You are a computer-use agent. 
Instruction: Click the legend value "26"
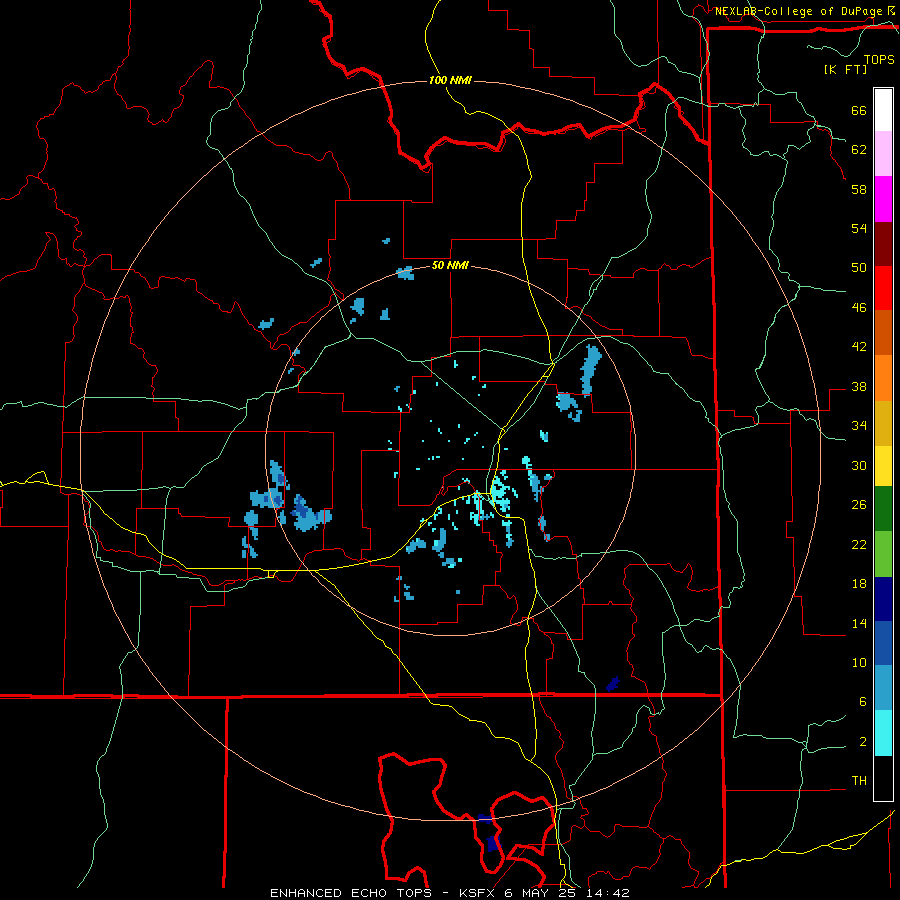pyautogui.click(x=859, y=505)
